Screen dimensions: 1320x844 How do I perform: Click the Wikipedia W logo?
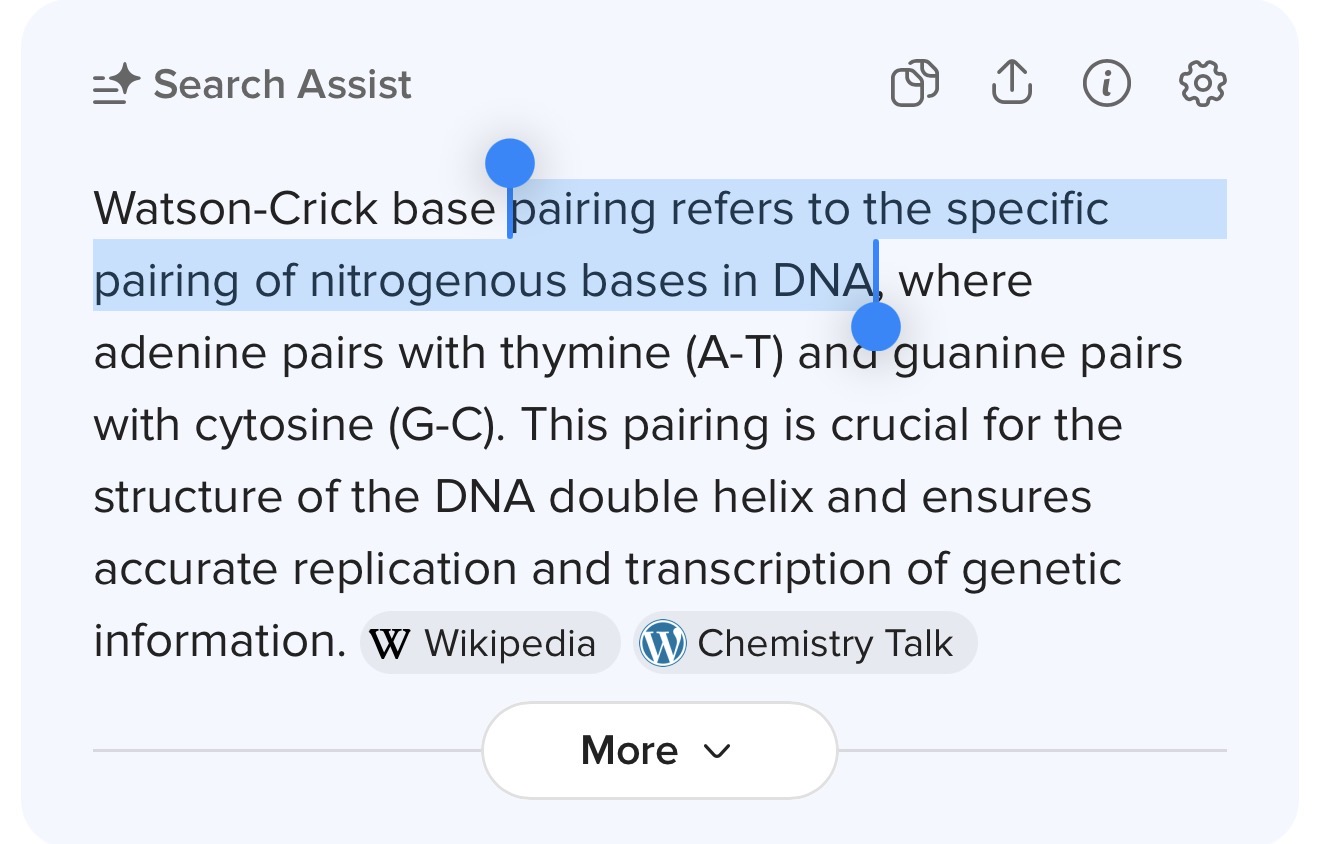click(x=389, y=644)
